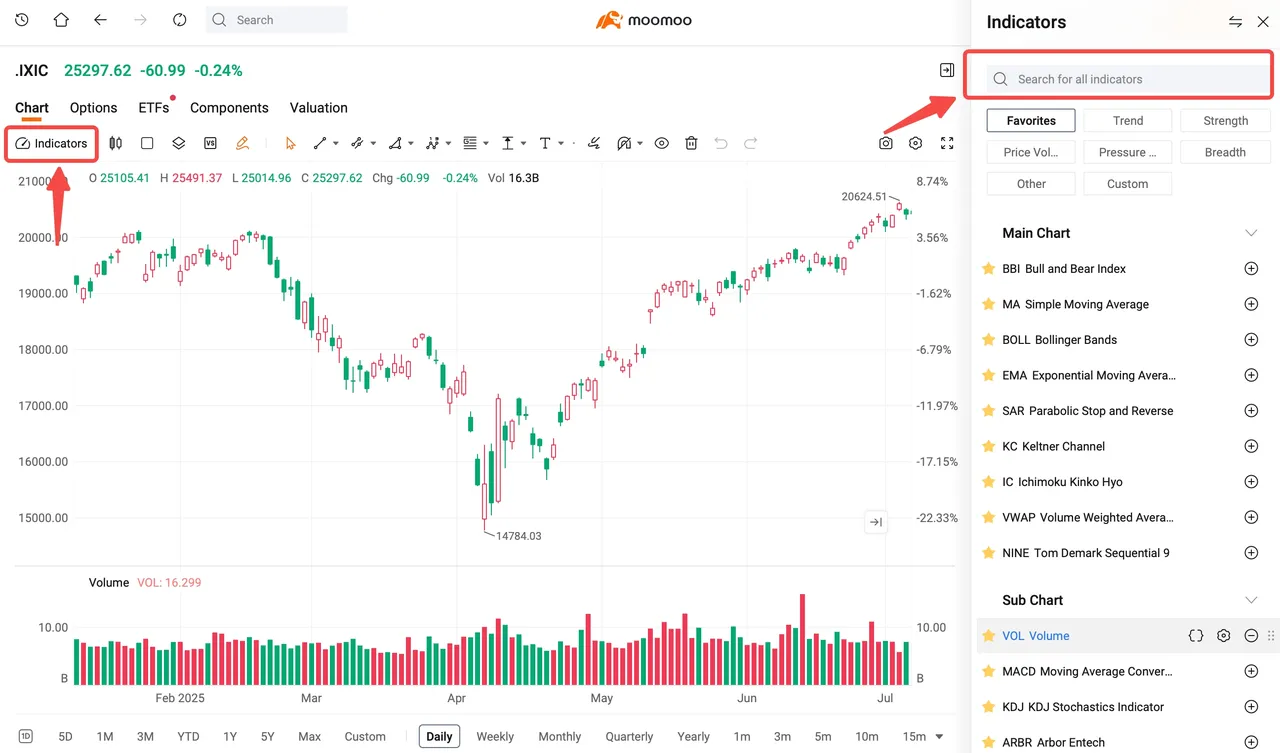Click the candlestick chart type icon
The width and height of the screenshot is (1280, 753).
pyautogui.click(x=116, y=143)
